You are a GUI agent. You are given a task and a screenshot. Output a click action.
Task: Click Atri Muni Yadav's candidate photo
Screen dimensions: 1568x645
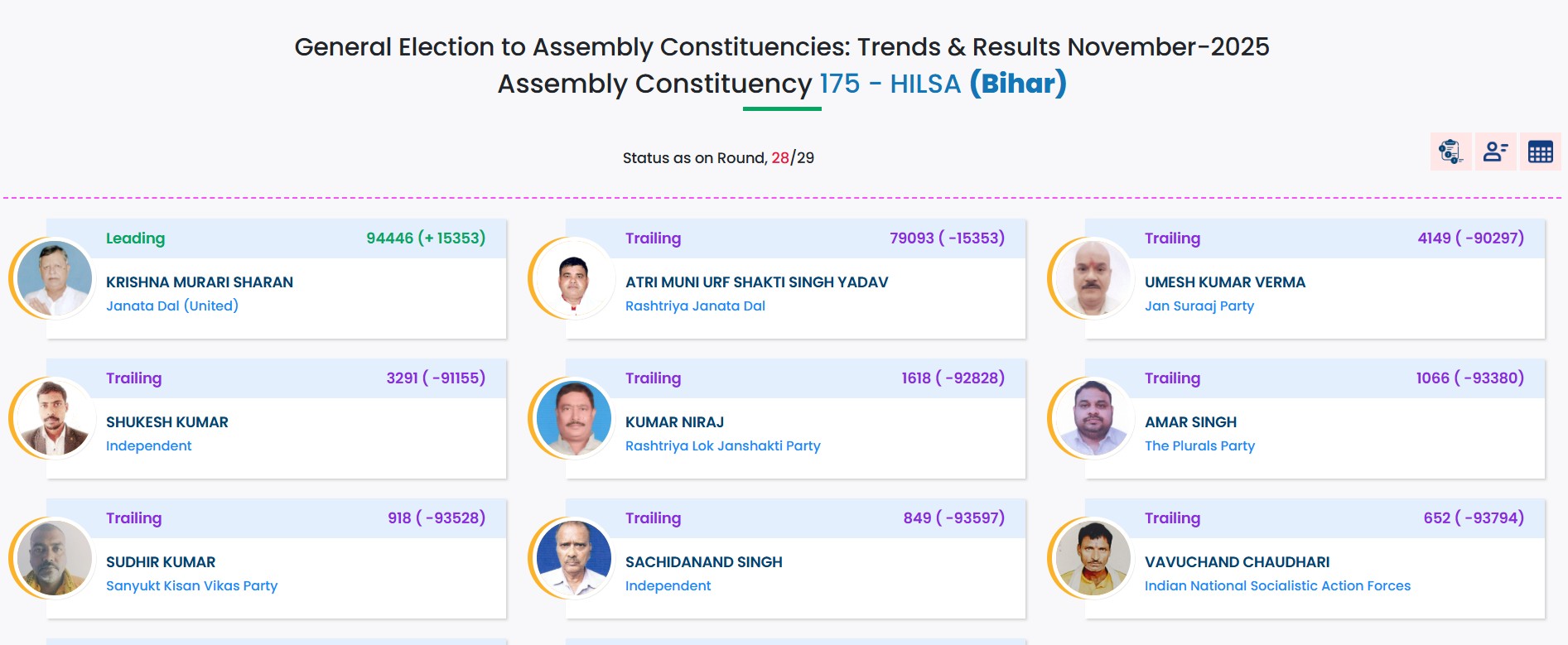click(x=573, y=279)
